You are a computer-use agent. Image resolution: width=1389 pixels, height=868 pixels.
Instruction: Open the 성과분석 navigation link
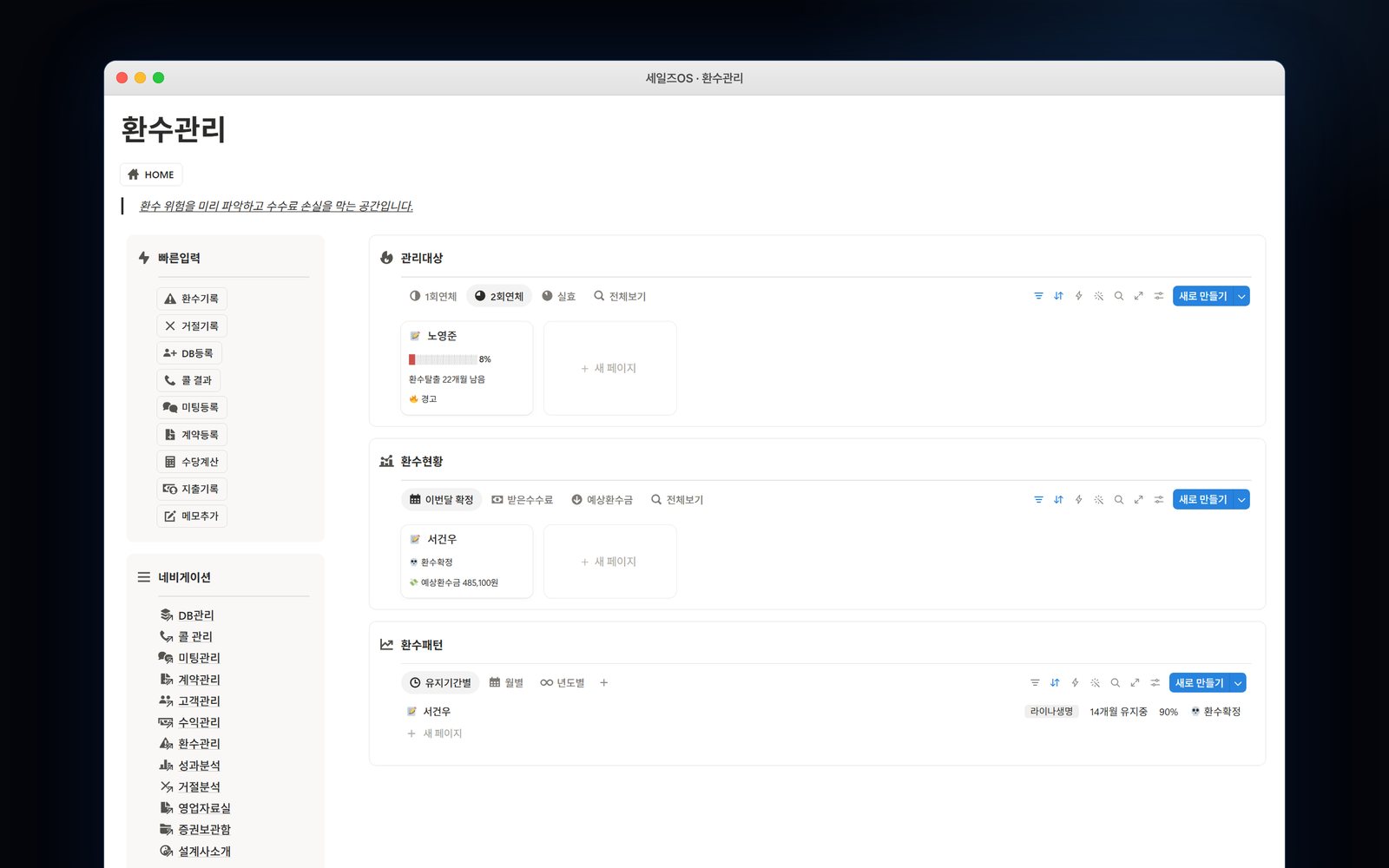pyautogui.click(x=190, y=766)
